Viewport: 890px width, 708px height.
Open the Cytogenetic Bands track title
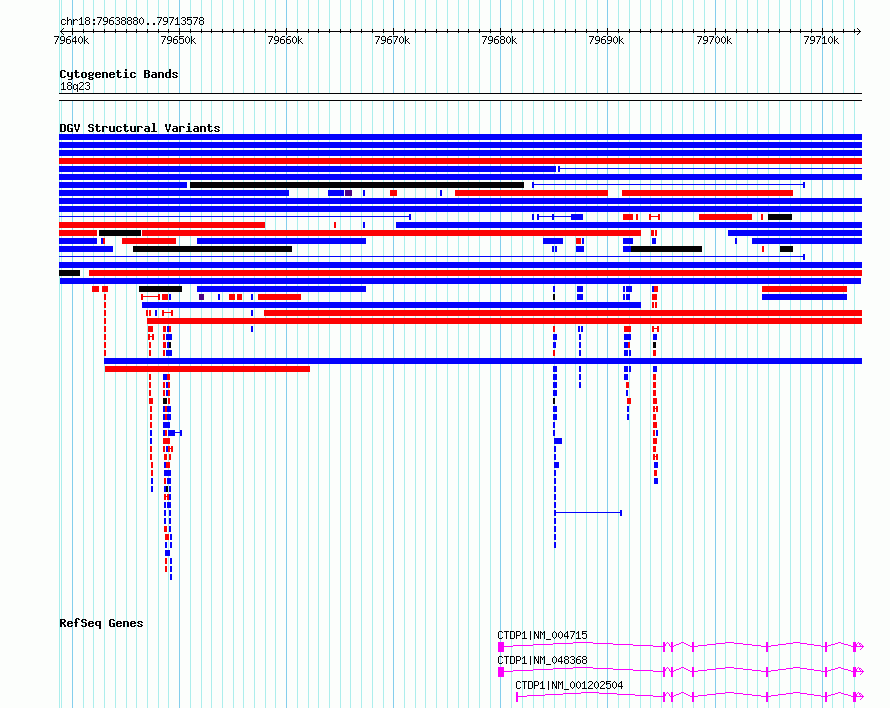119,74
